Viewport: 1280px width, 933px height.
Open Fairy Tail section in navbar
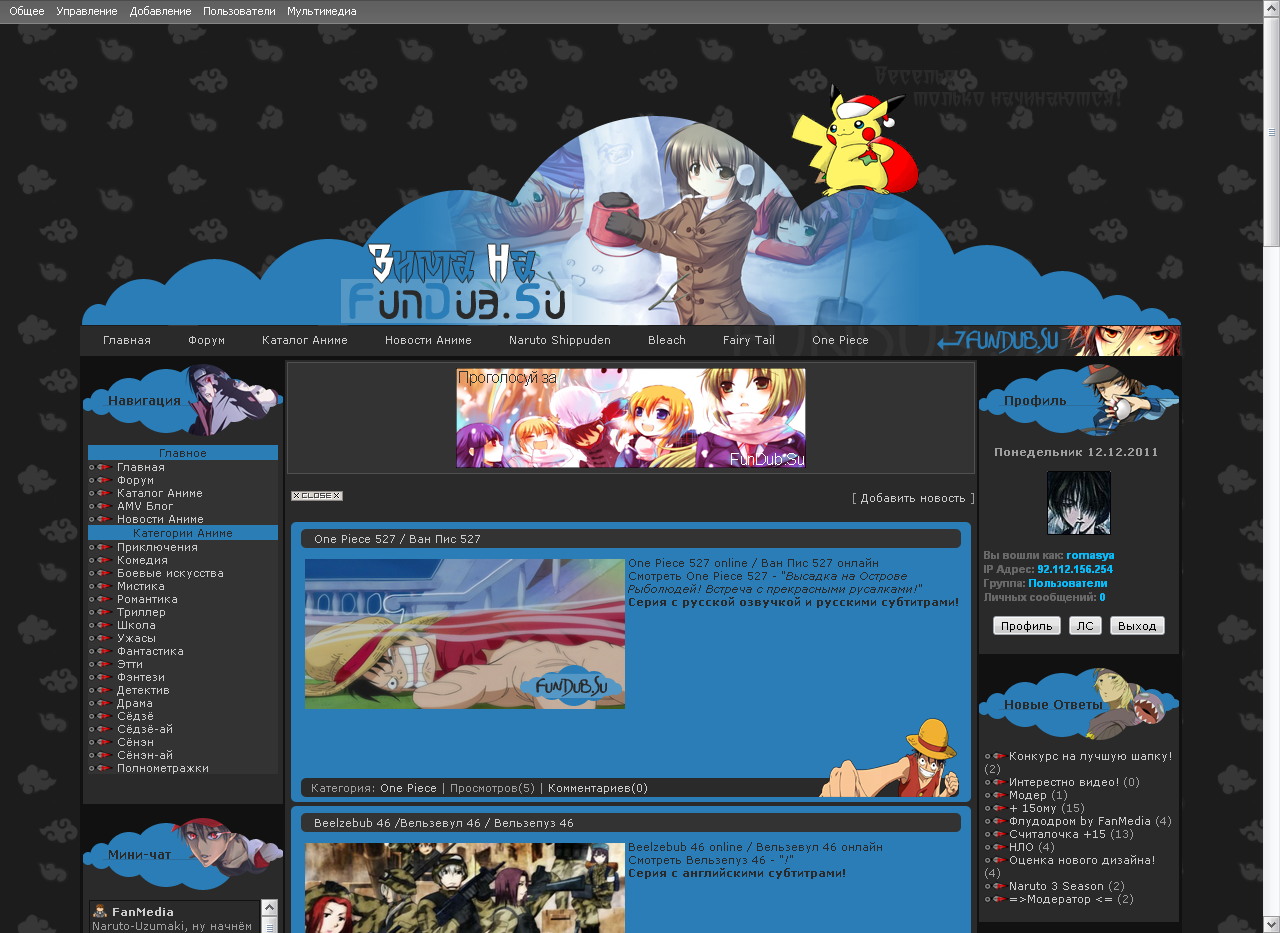[749, 340]
